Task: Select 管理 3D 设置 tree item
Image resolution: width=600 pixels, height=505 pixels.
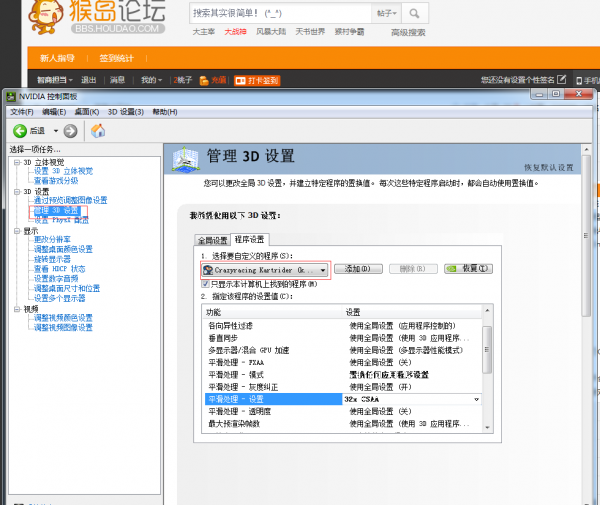Action: (x=57, y=210)
